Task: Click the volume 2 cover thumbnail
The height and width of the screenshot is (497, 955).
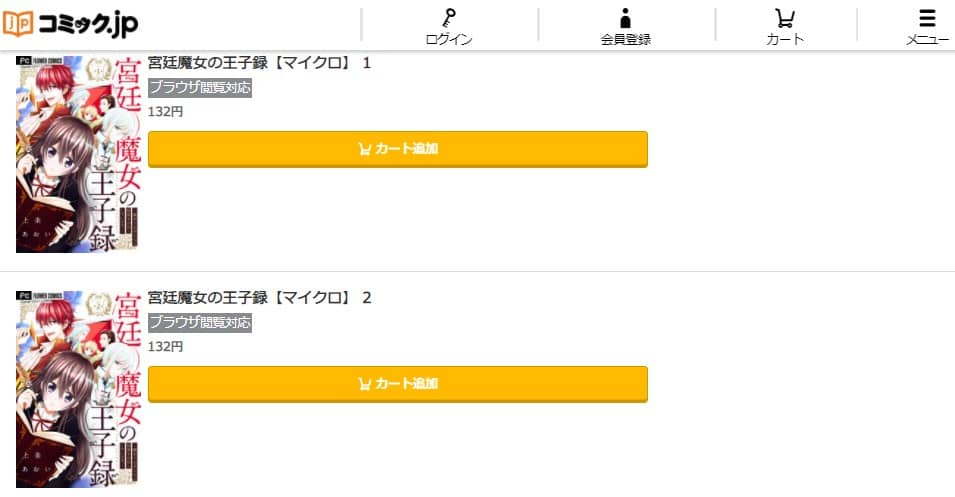Action: [79, 389]
